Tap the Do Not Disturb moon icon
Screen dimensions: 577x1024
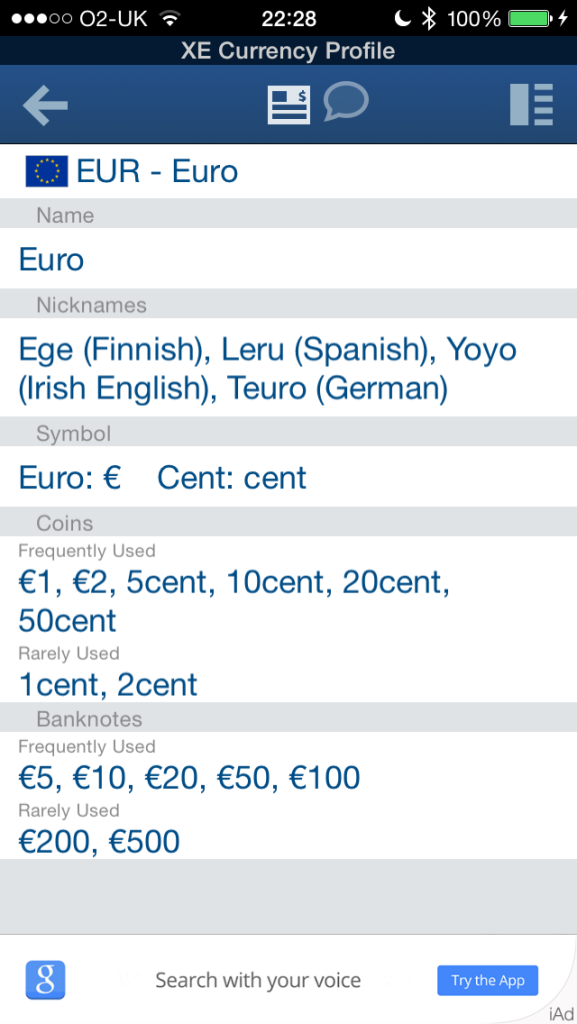tap(403, 18)
